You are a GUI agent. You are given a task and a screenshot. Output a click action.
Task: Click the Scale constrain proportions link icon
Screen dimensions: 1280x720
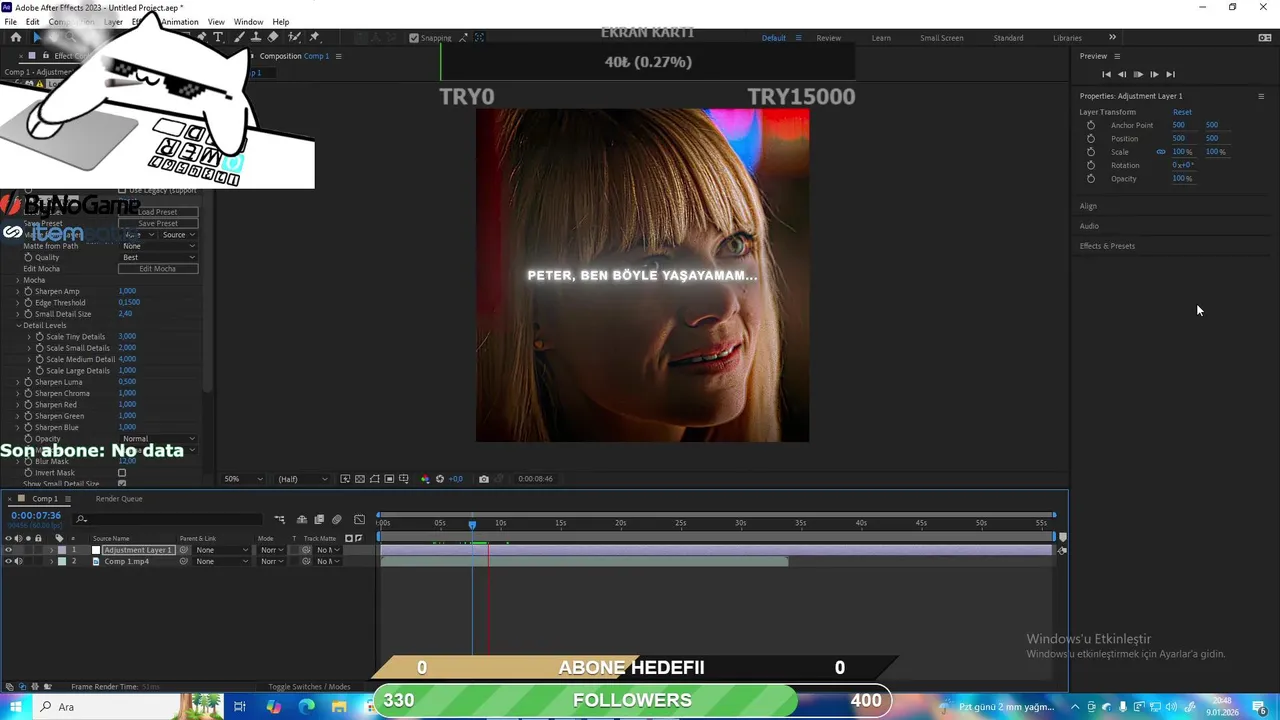tap(1161, 152)
